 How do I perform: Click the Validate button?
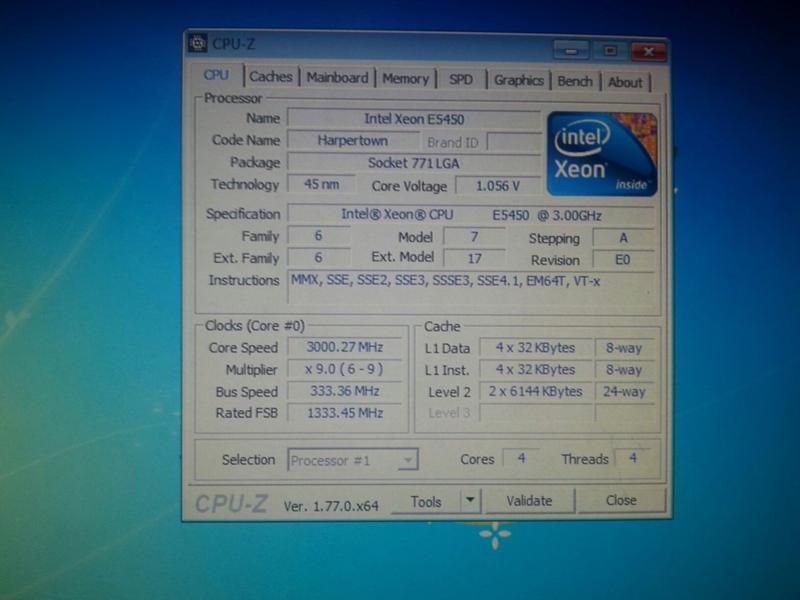pyautogui.click(x=529, y=501)
